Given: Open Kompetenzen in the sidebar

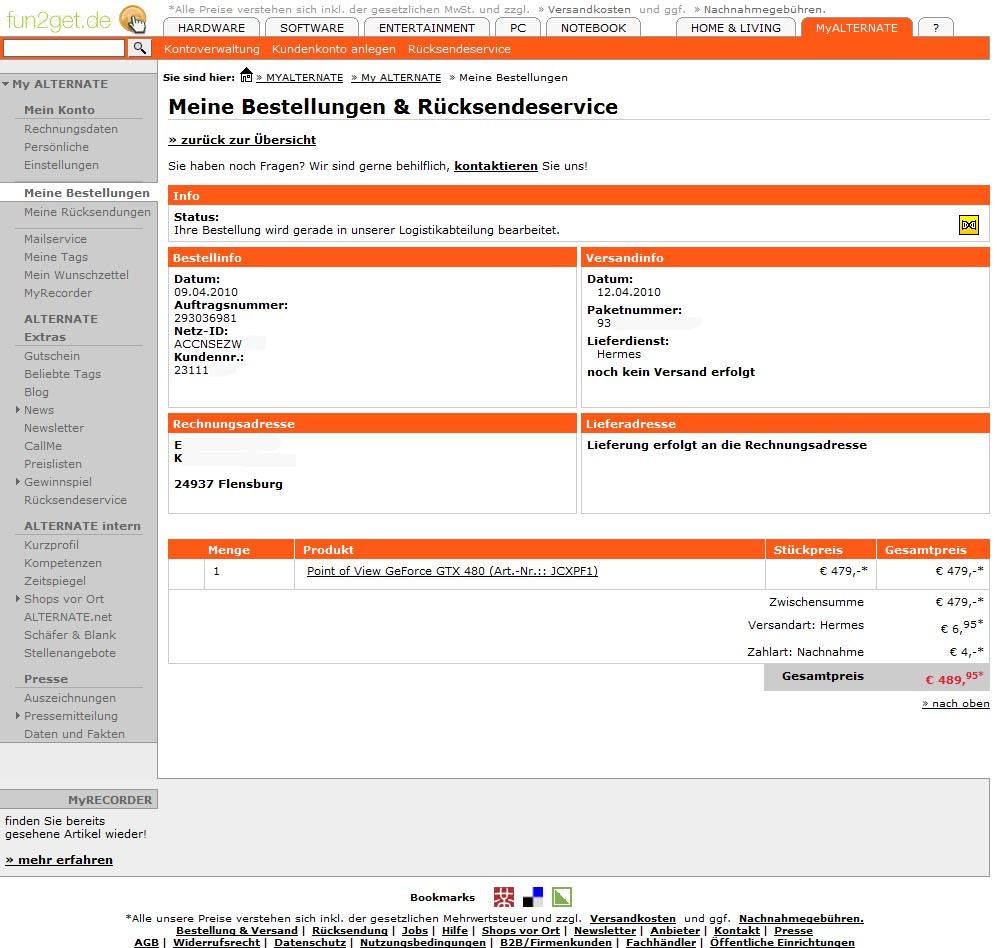Looking at the screenshot, I should click(x=63, y=563).
